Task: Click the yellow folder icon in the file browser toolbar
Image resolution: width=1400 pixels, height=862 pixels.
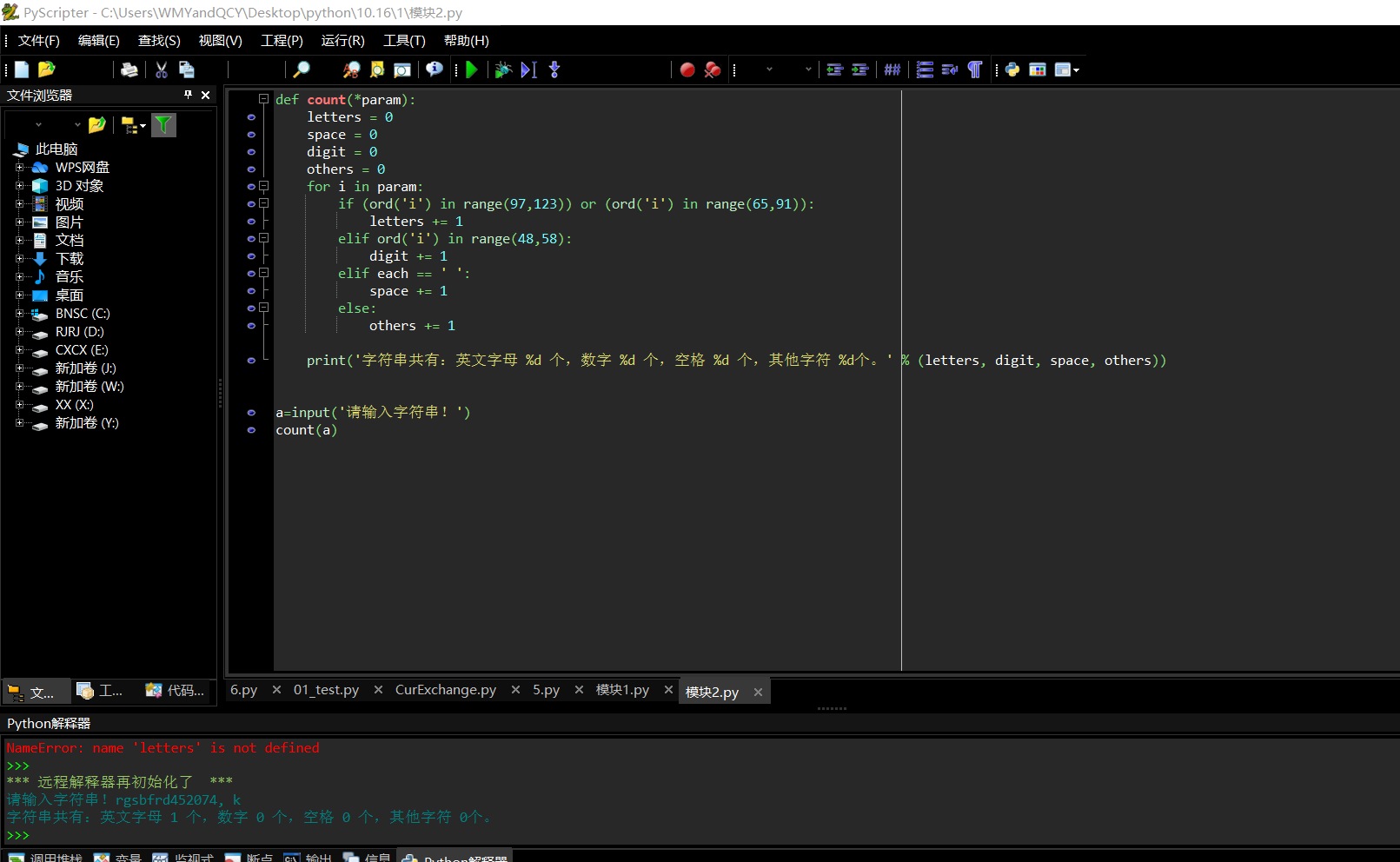Action: pos(97,125)
